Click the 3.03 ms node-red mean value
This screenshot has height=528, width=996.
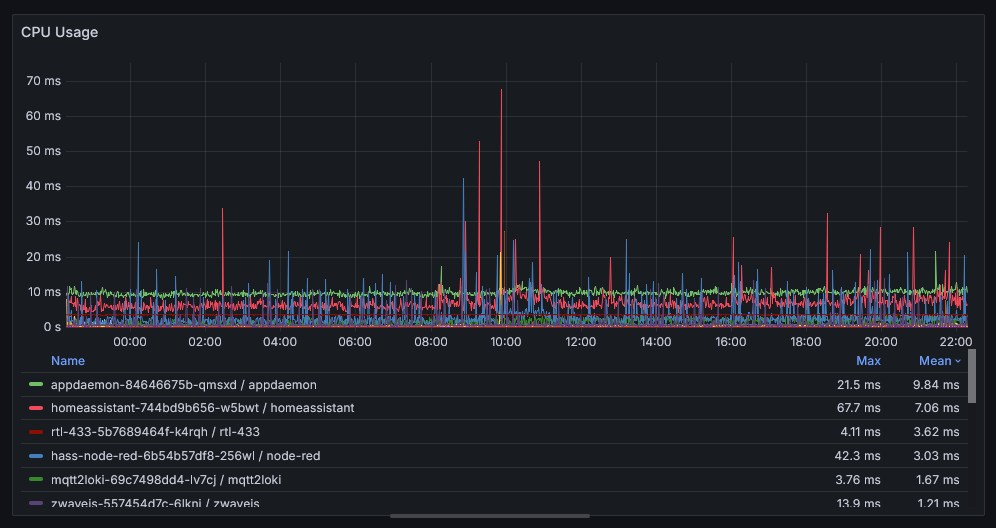click(937, 456)
